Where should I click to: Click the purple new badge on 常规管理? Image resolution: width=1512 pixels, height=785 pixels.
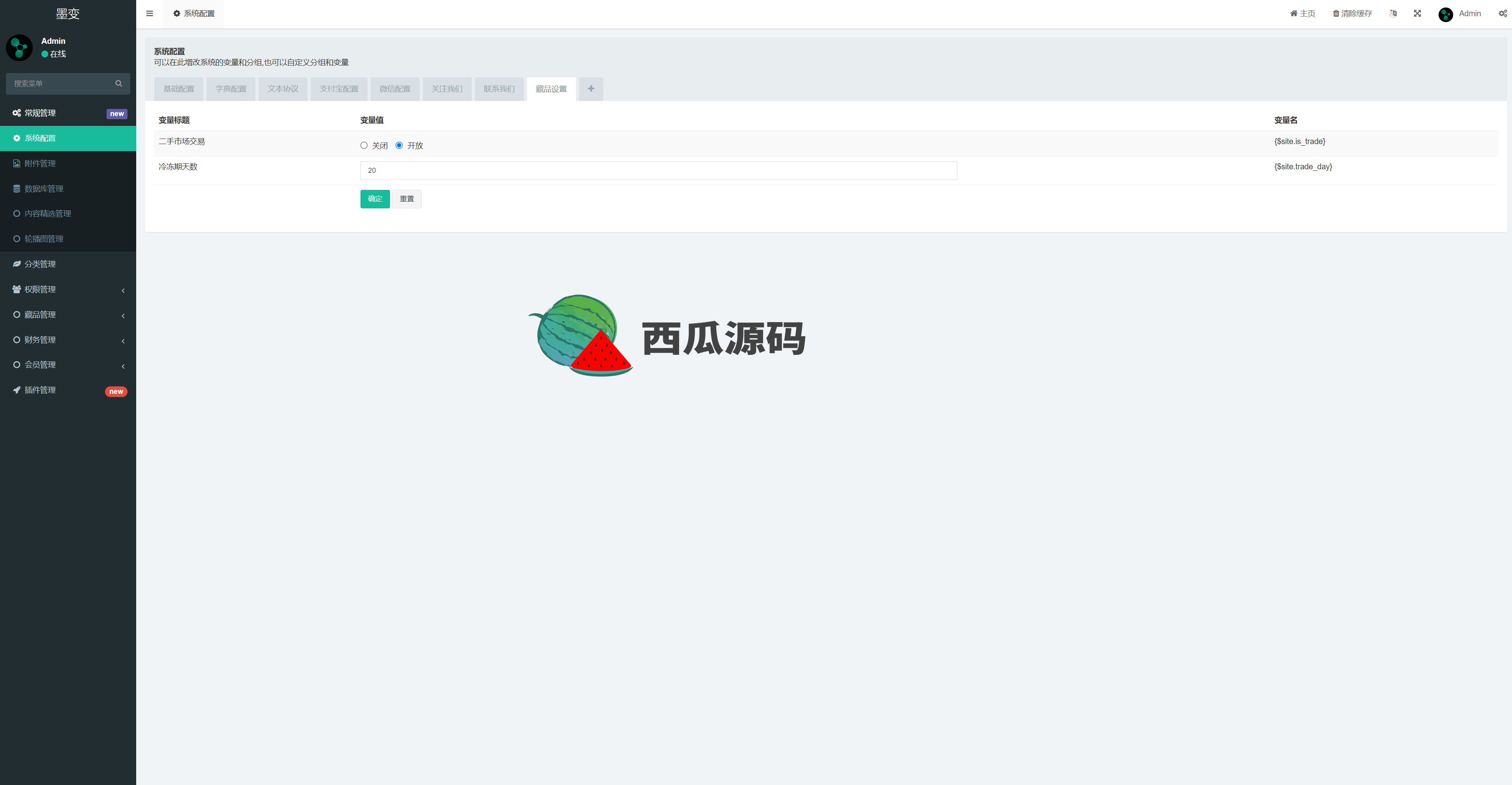(x=117, y=114)
